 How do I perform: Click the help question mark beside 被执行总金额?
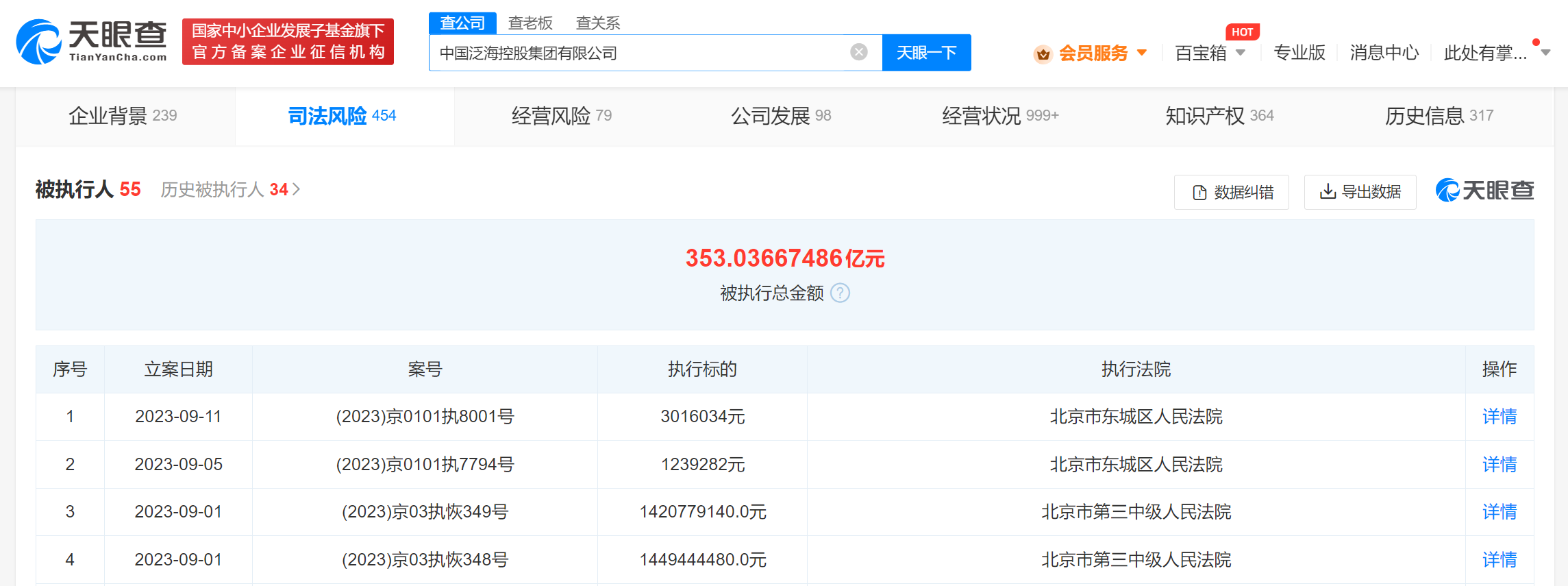[840, 293]
